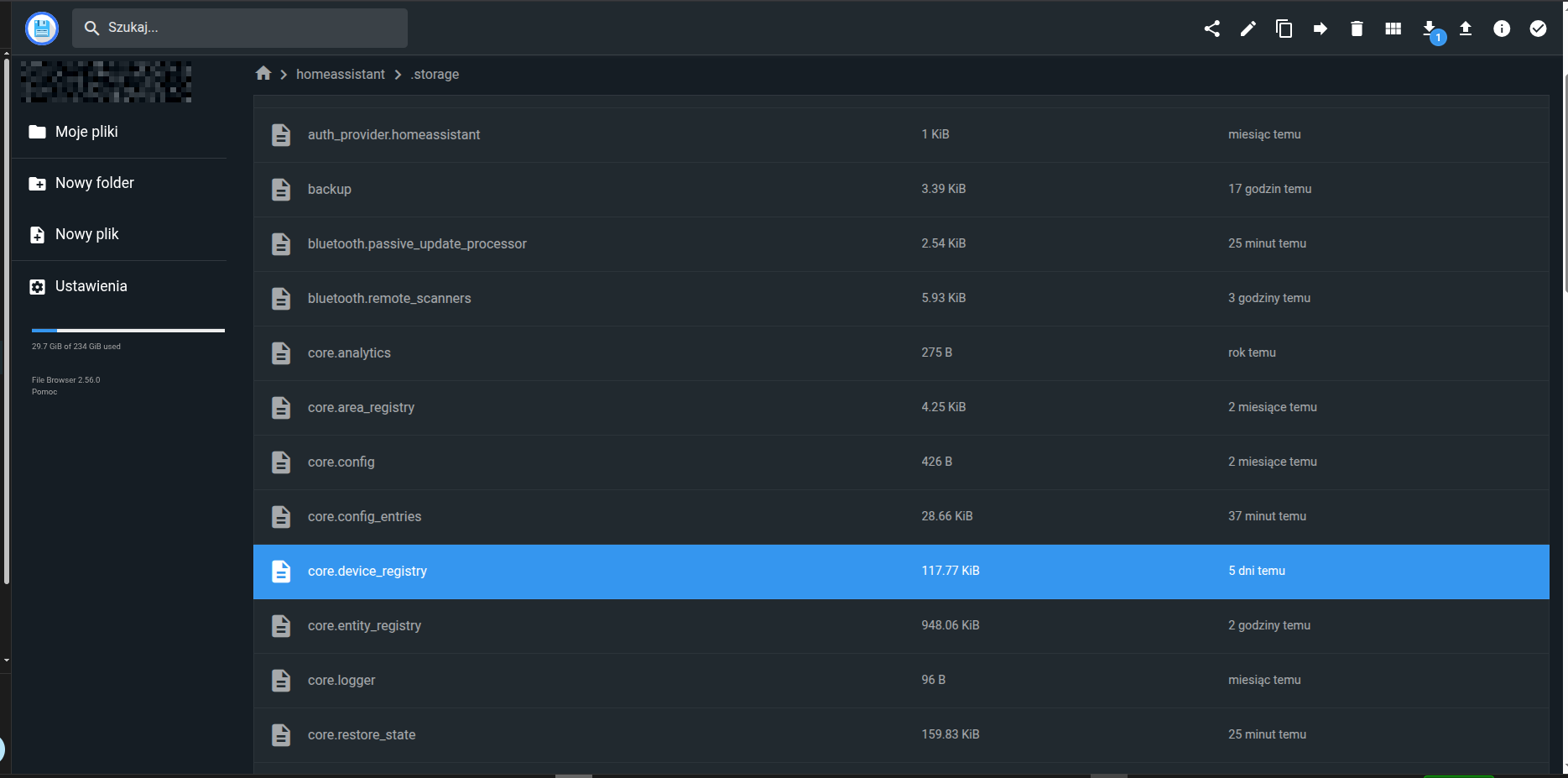Click the Upload icon in the toolbar
1568x778 pixels.
click(1466, 29)
